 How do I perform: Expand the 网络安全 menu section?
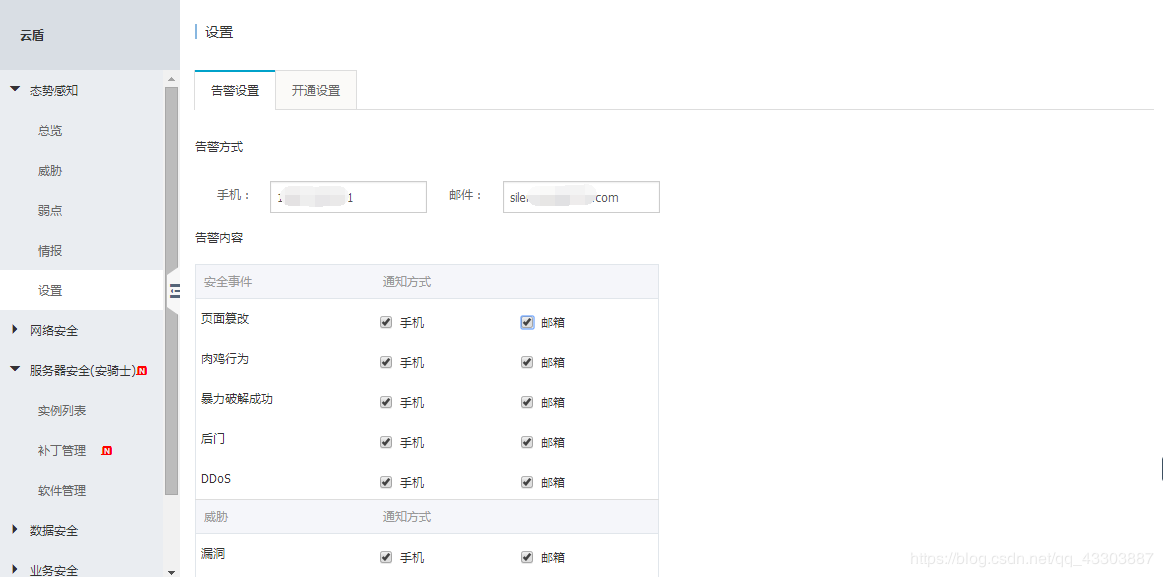pyautogui.click(x=15, y=330)
